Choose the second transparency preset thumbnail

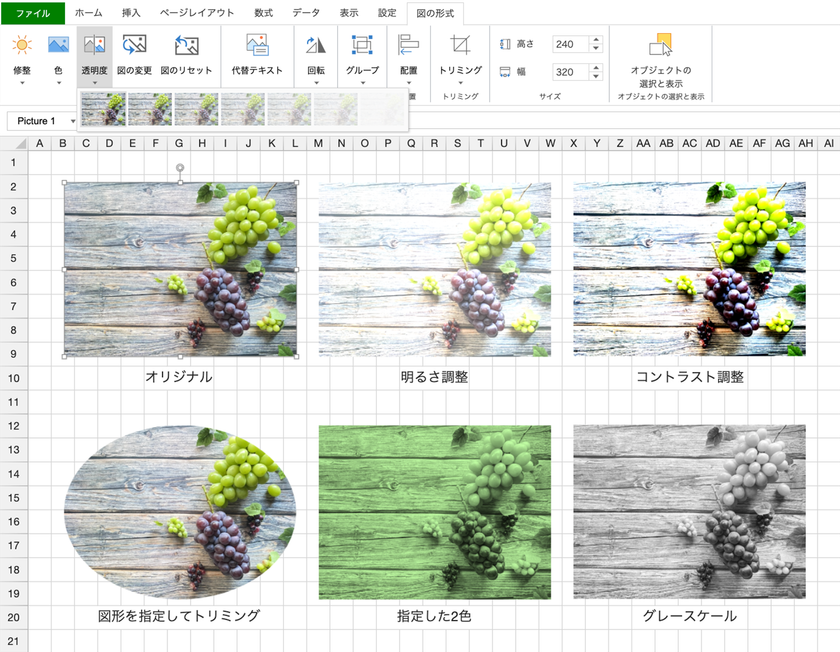coord(150,109)
